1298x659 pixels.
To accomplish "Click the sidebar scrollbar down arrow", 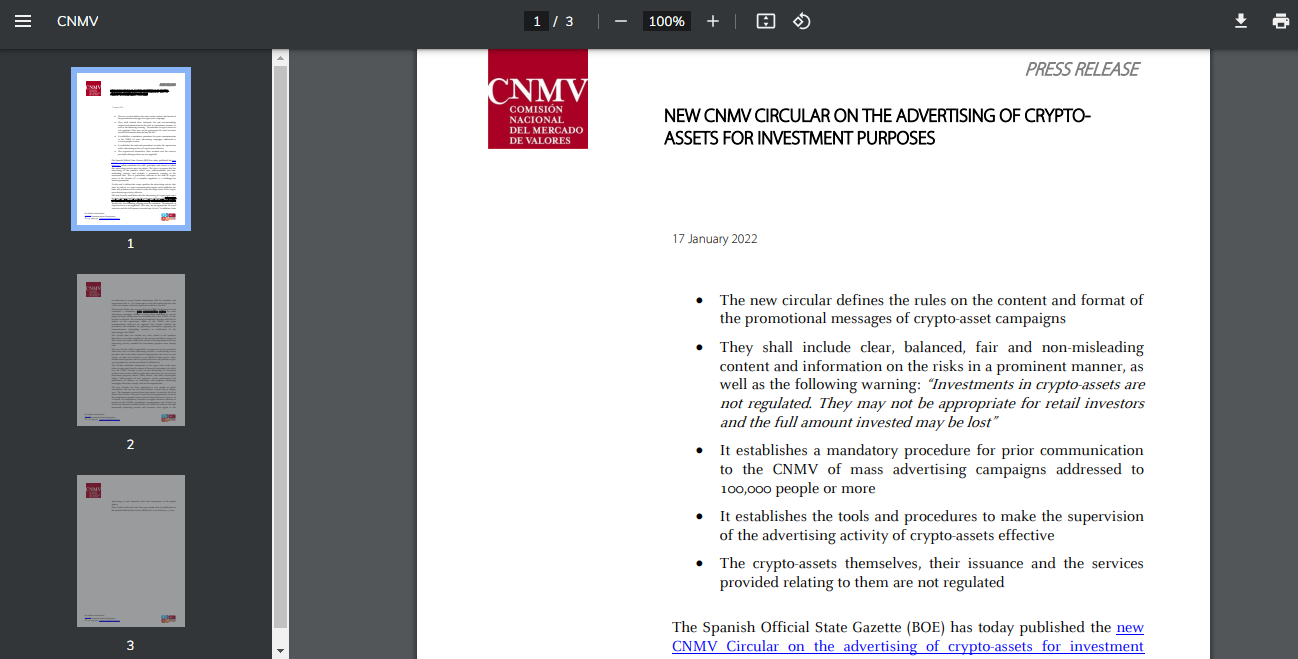I will coord(280,651).
